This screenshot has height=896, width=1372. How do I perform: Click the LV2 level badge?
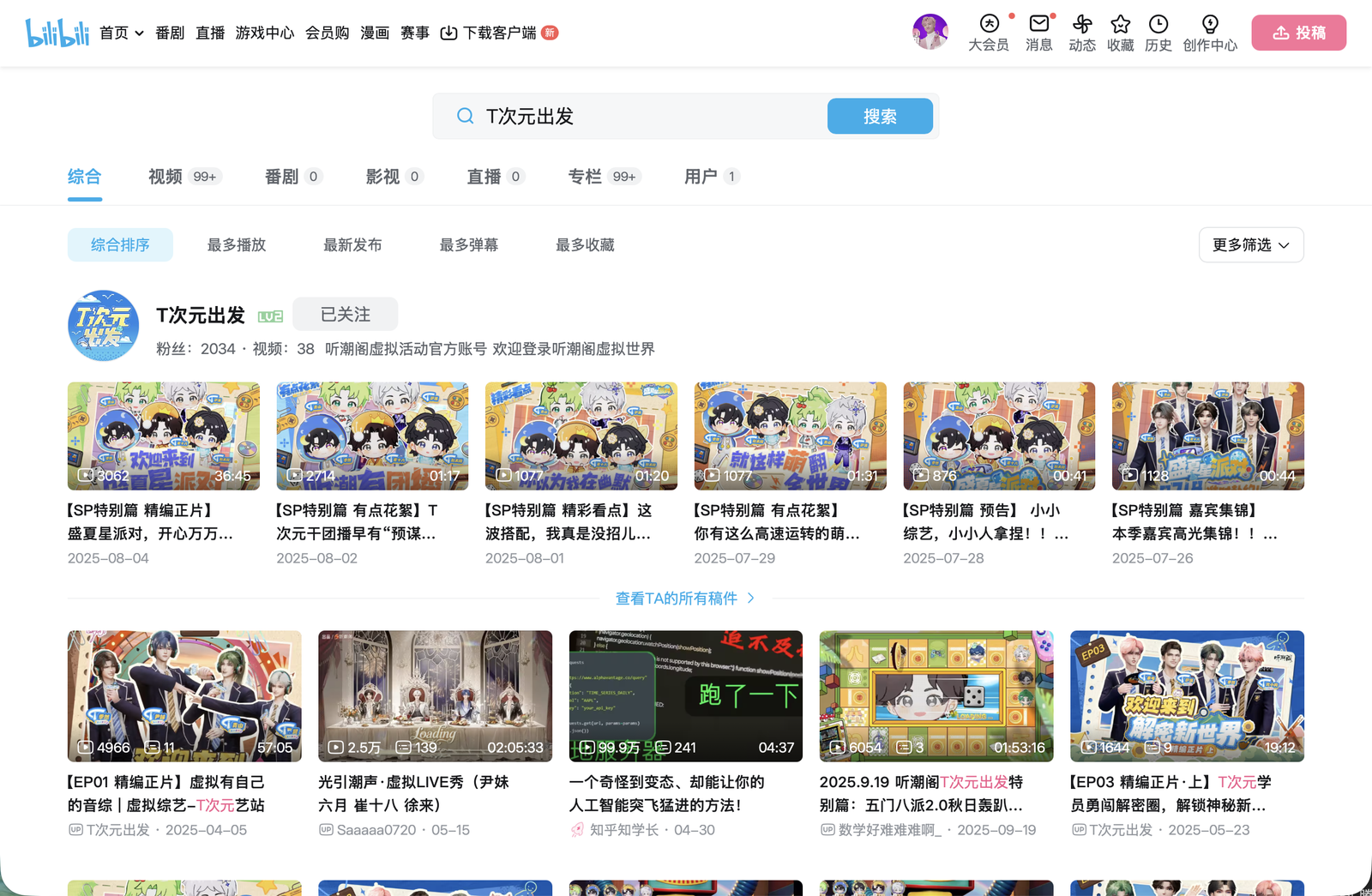click(x=270, y=316)
